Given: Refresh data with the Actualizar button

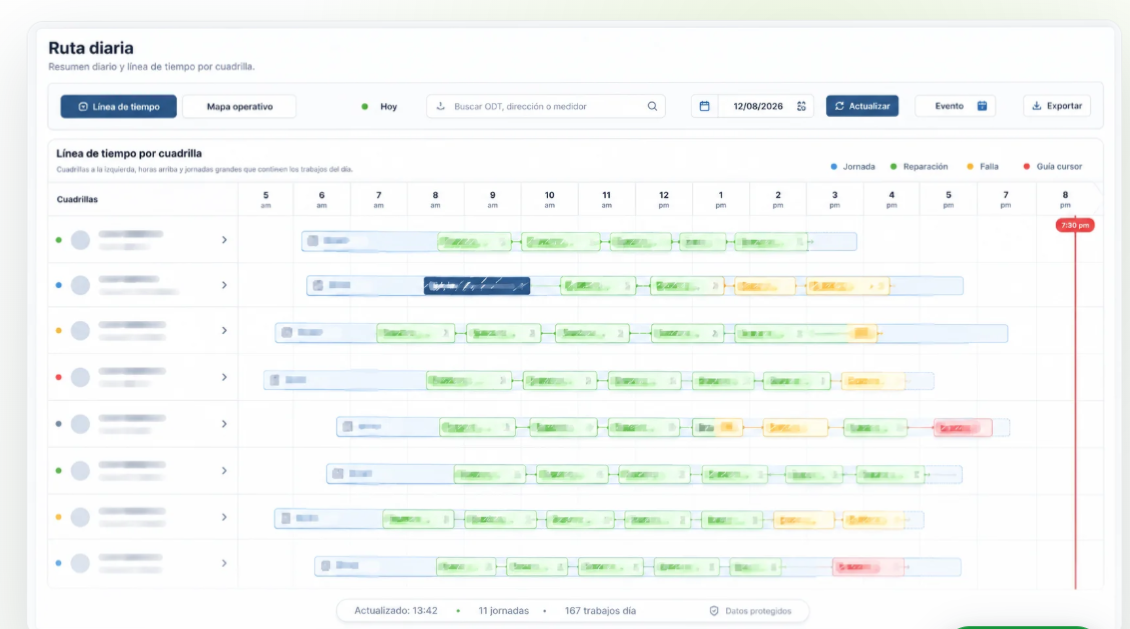Looking at the screenshot, I should 862,106.
